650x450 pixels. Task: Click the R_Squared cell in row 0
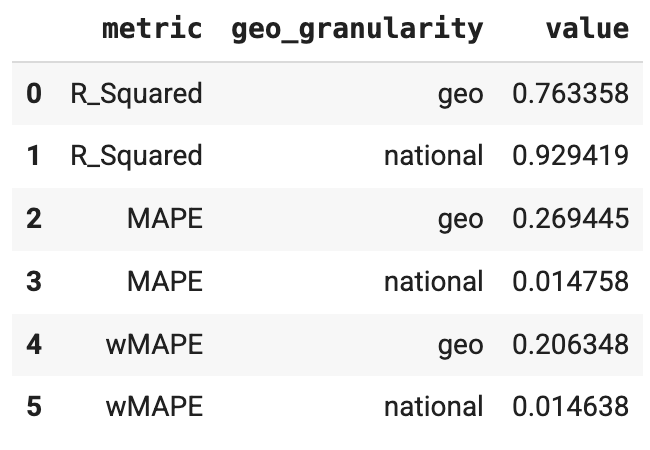pos(136,94)
